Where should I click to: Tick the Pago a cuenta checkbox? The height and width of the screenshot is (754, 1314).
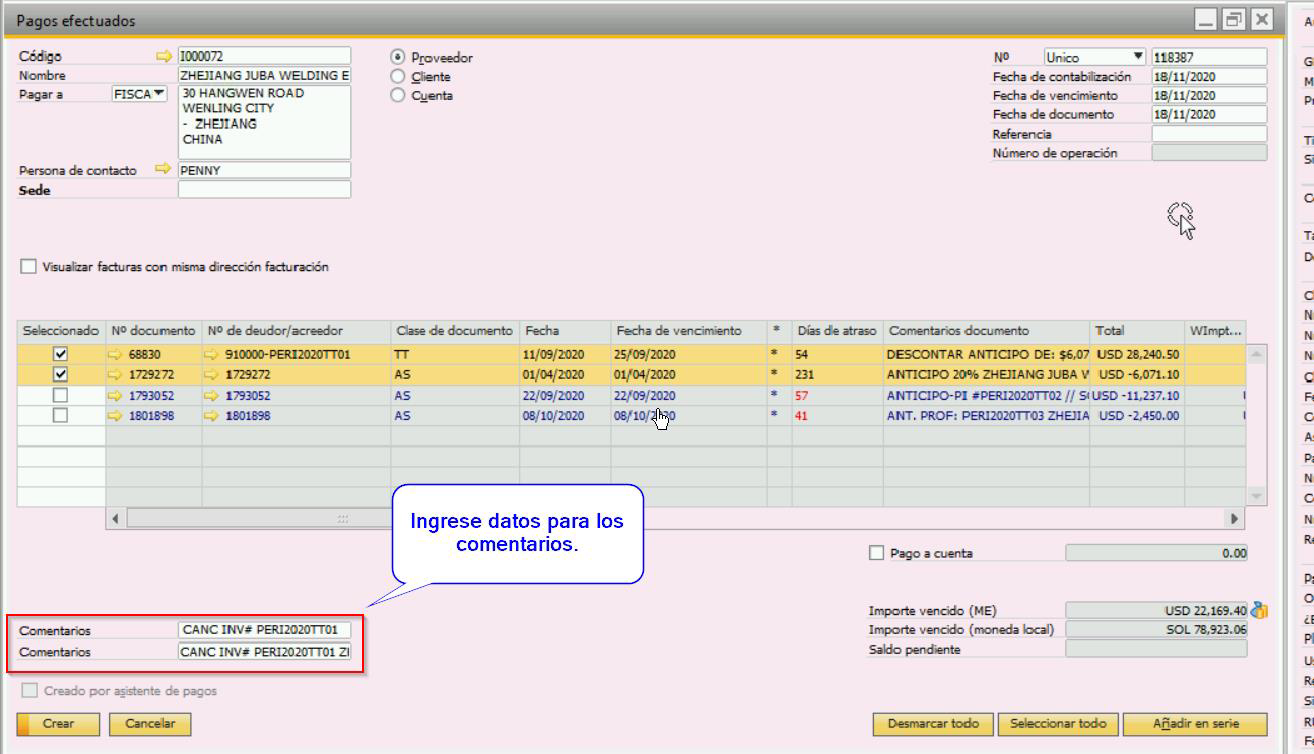[x=877, y=553]
